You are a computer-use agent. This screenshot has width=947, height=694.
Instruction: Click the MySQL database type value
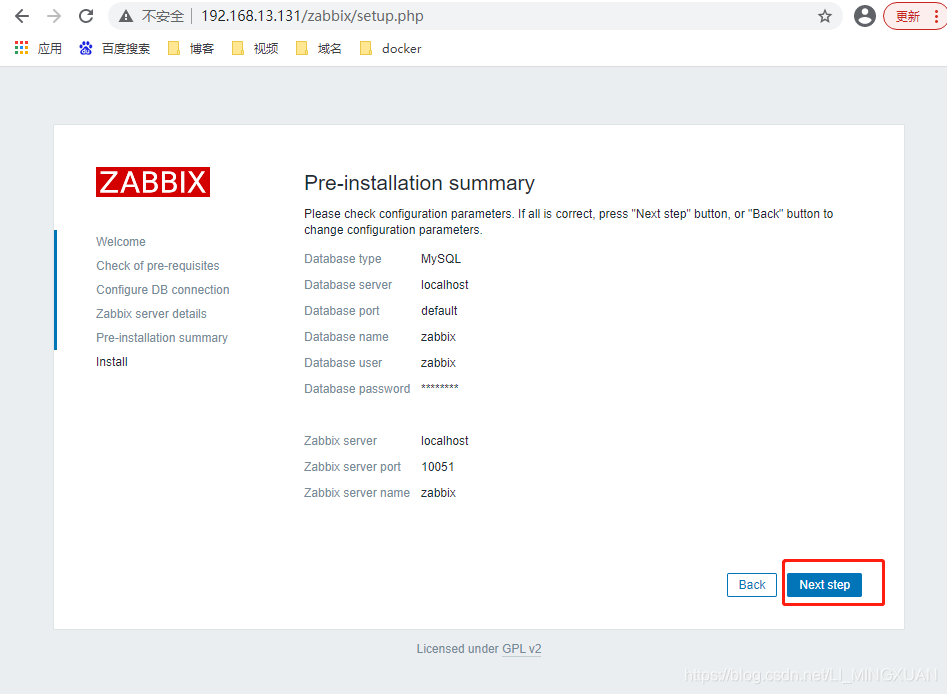pyautogui.click(x=441, y=259)
